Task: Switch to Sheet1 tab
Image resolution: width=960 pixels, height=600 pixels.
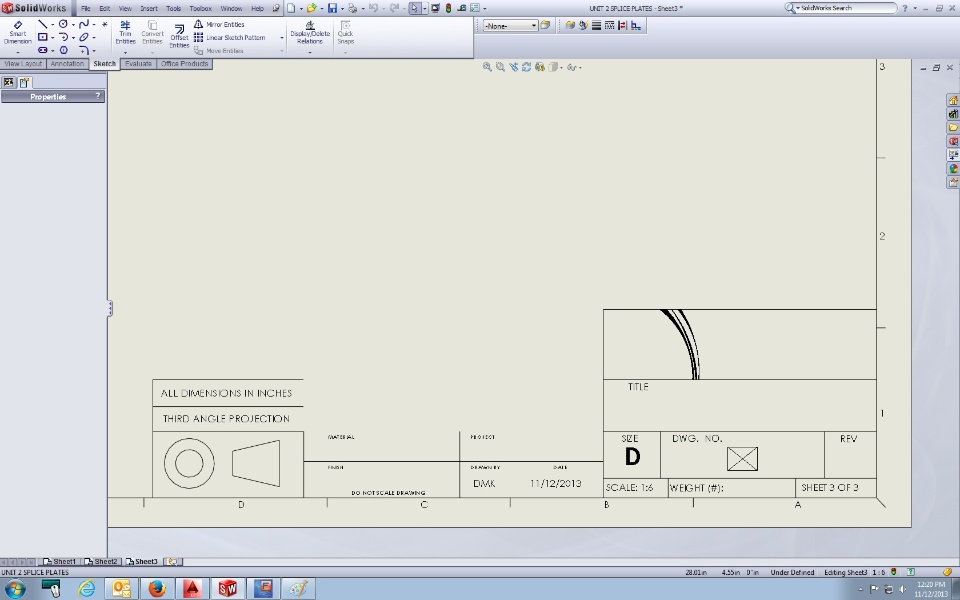Action: 60,561
